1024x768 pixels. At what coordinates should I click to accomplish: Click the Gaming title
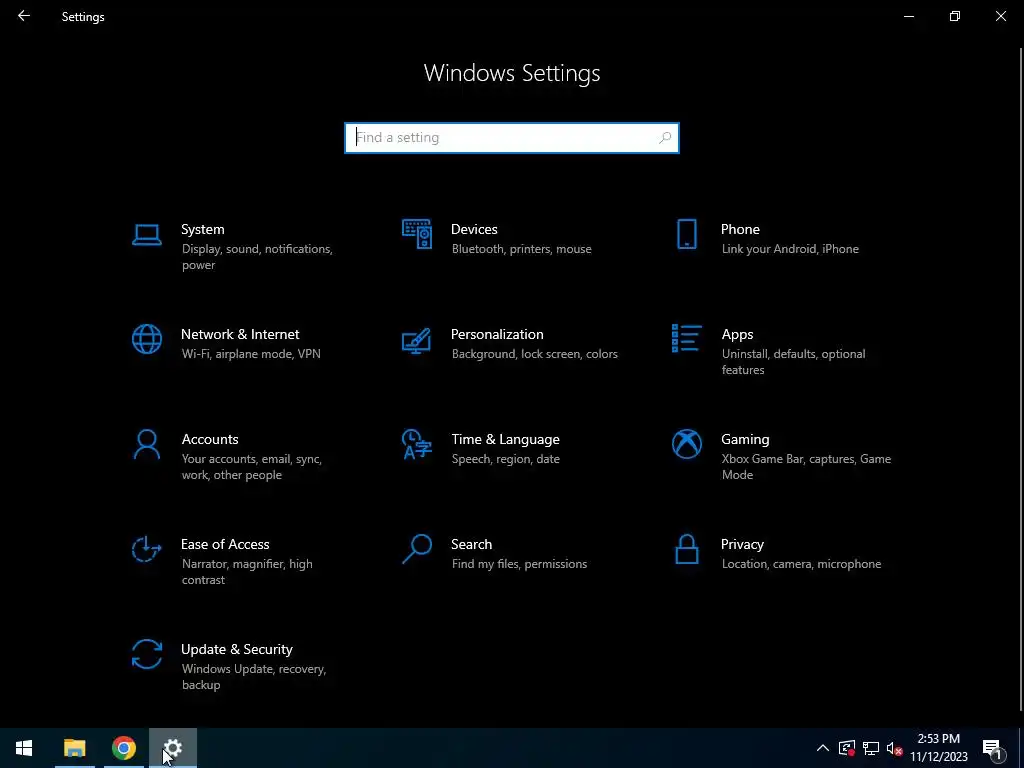click(745, 440)
